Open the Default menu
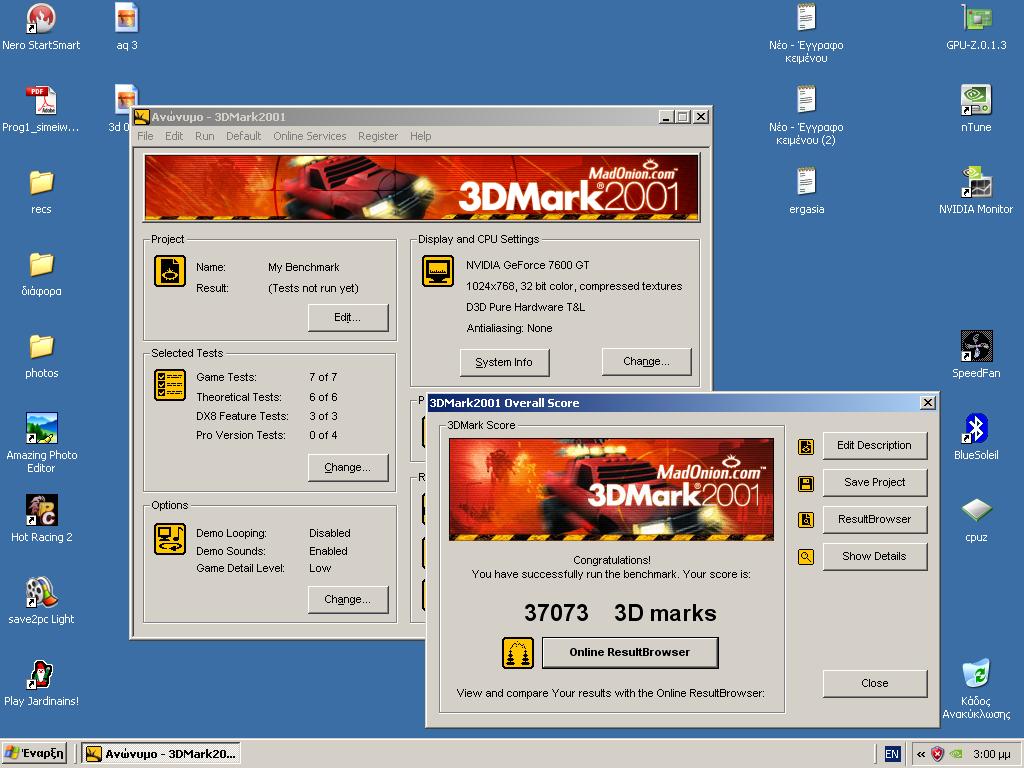This screenshot has height=768, width=1024. coord(244,136)
